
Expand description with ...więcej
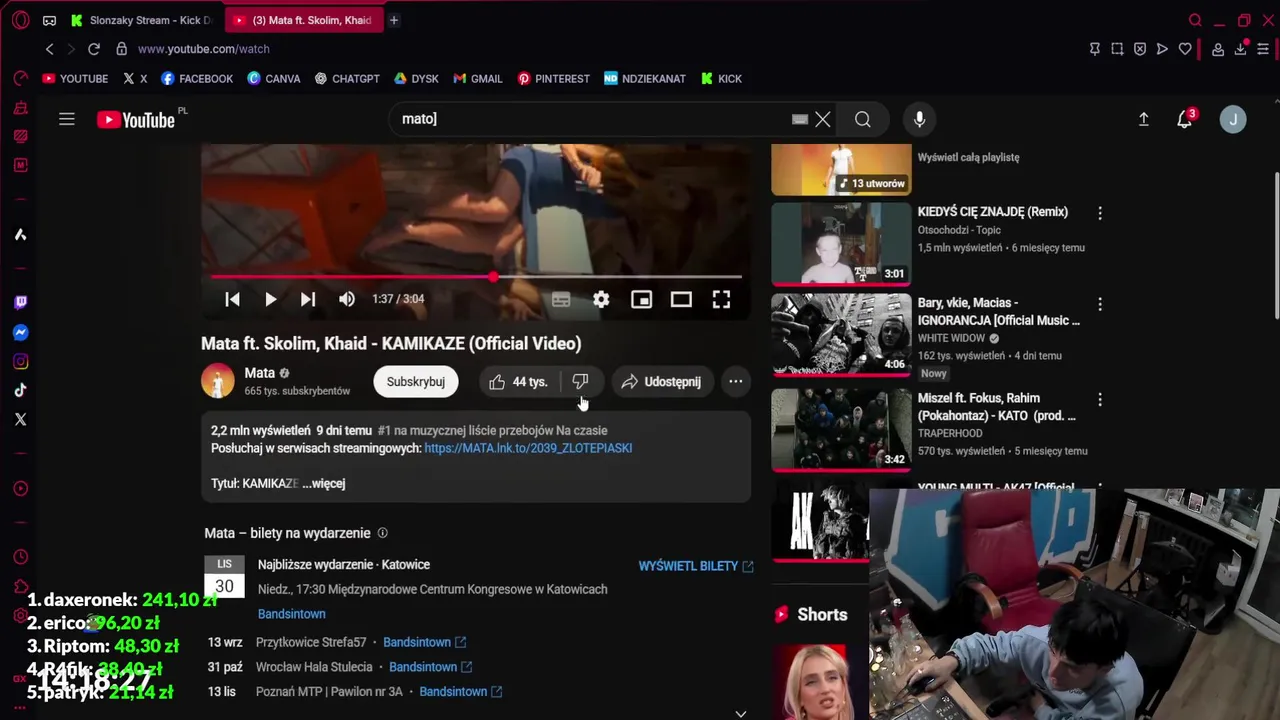(x=324, y=484)
